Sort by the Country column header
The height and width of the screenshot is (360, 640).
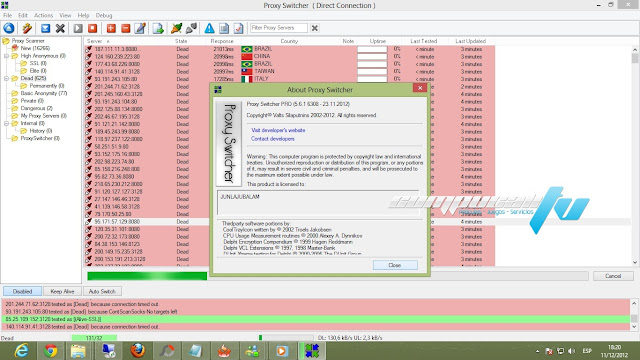289,41
